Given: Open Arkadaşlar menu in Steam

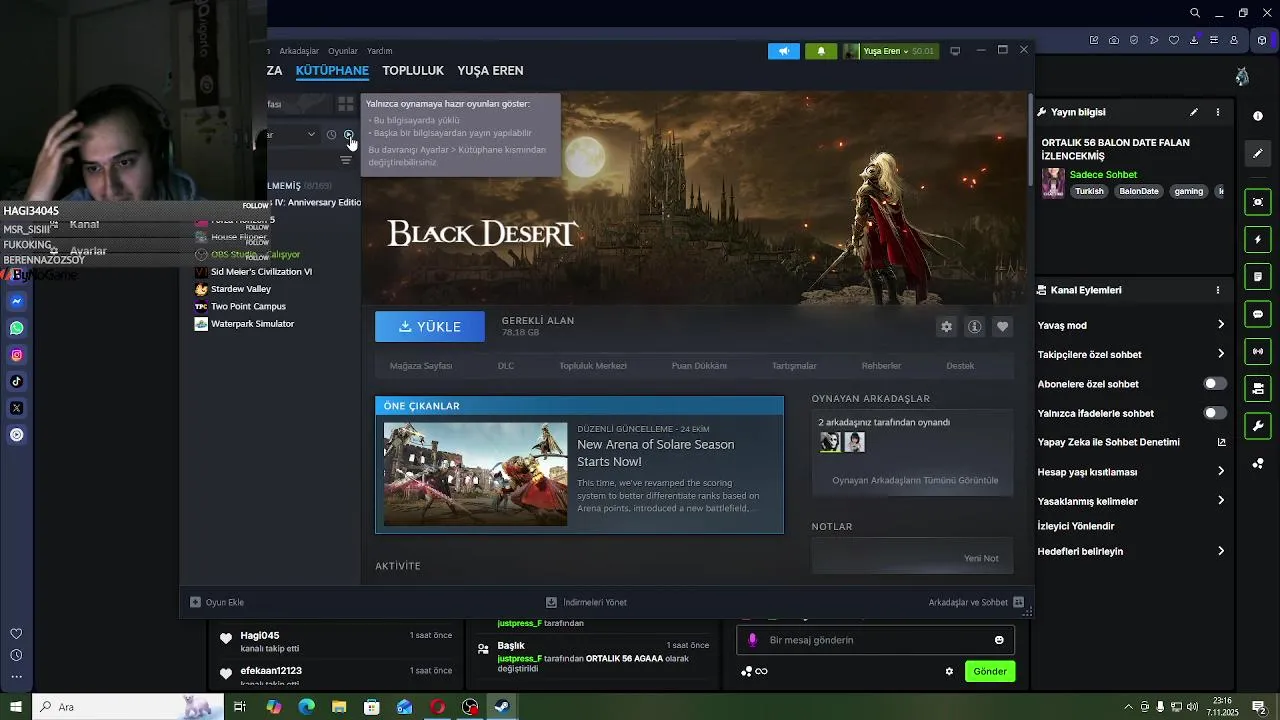Looking at the screenshot, I should coord(299,51).
